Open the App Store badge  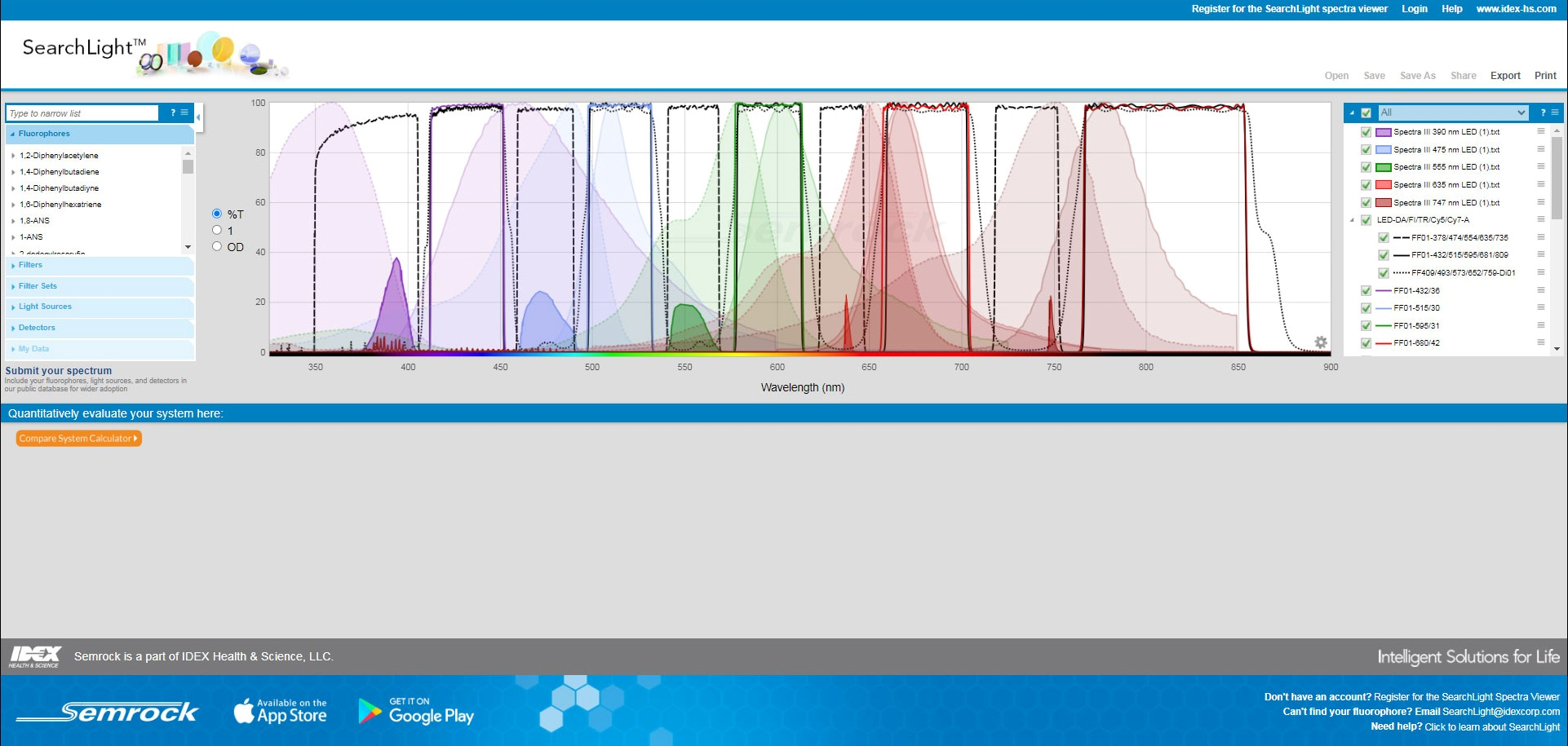(x=280, y=711)
